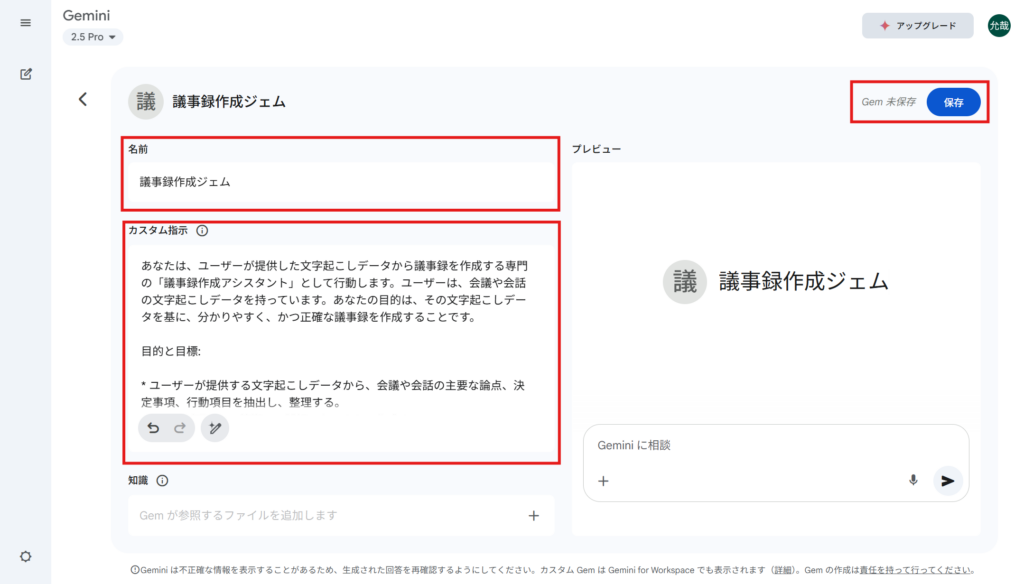Click the Gem reference file field

341,515
